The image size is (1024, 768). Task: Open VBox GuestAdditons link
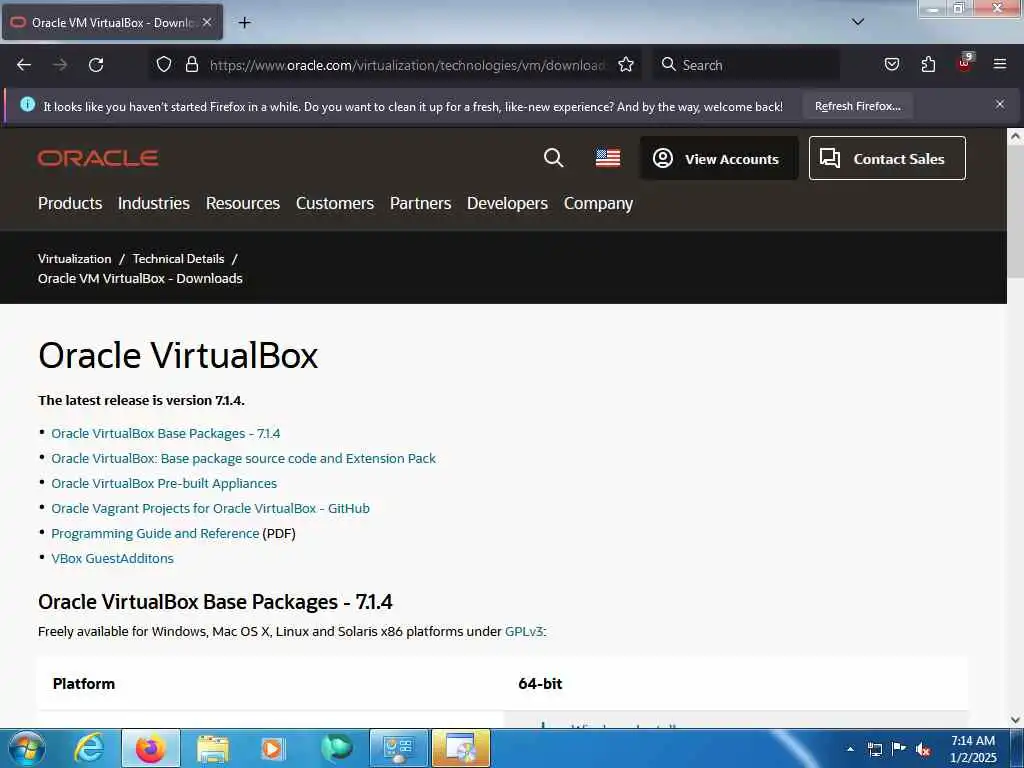click(x=112, y=558)
